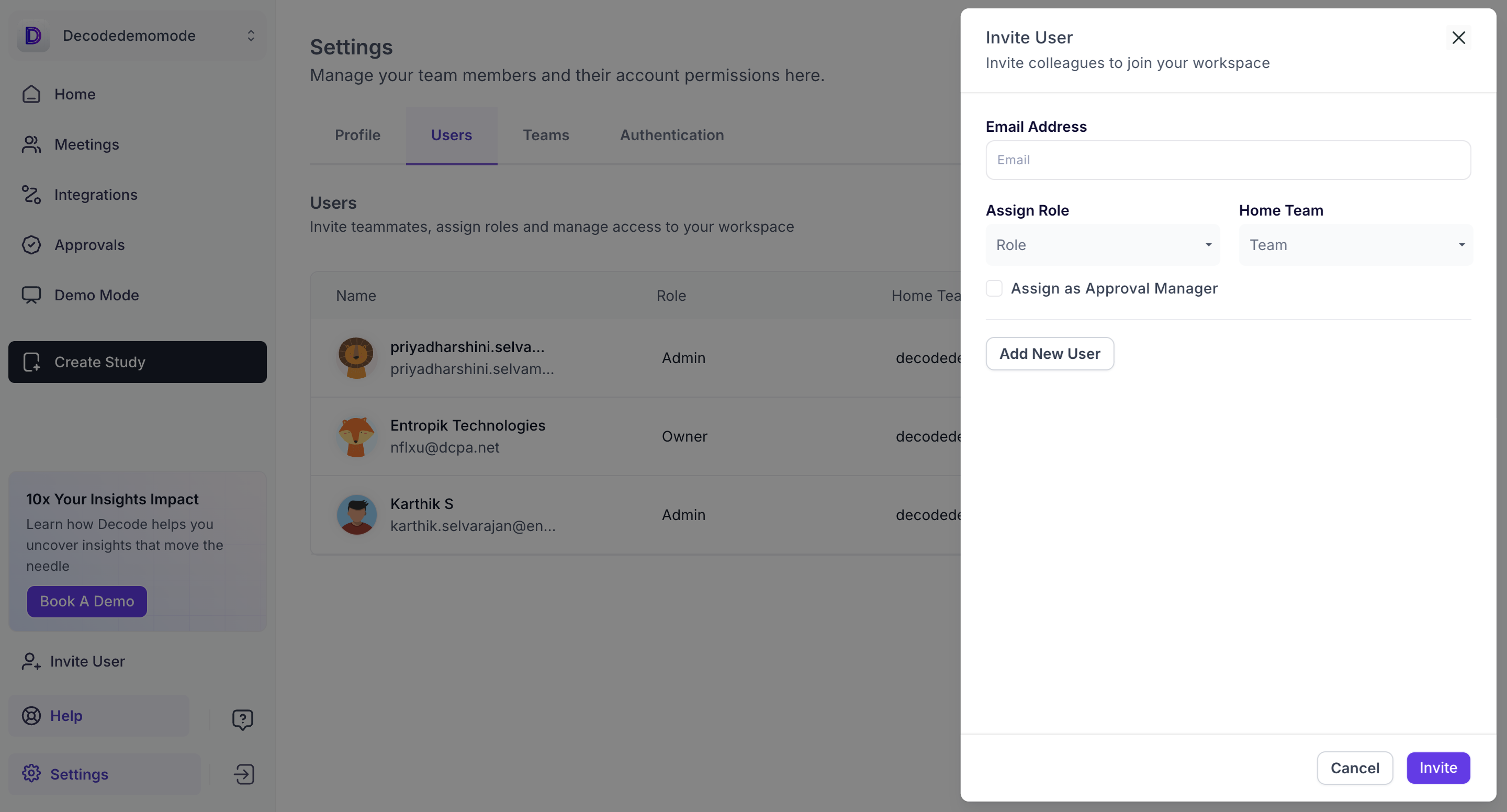The width and height of the screenshot is (1507, 812).
Task: Open the Assign Role dropdown
Action: click(x=1102, y=245)
